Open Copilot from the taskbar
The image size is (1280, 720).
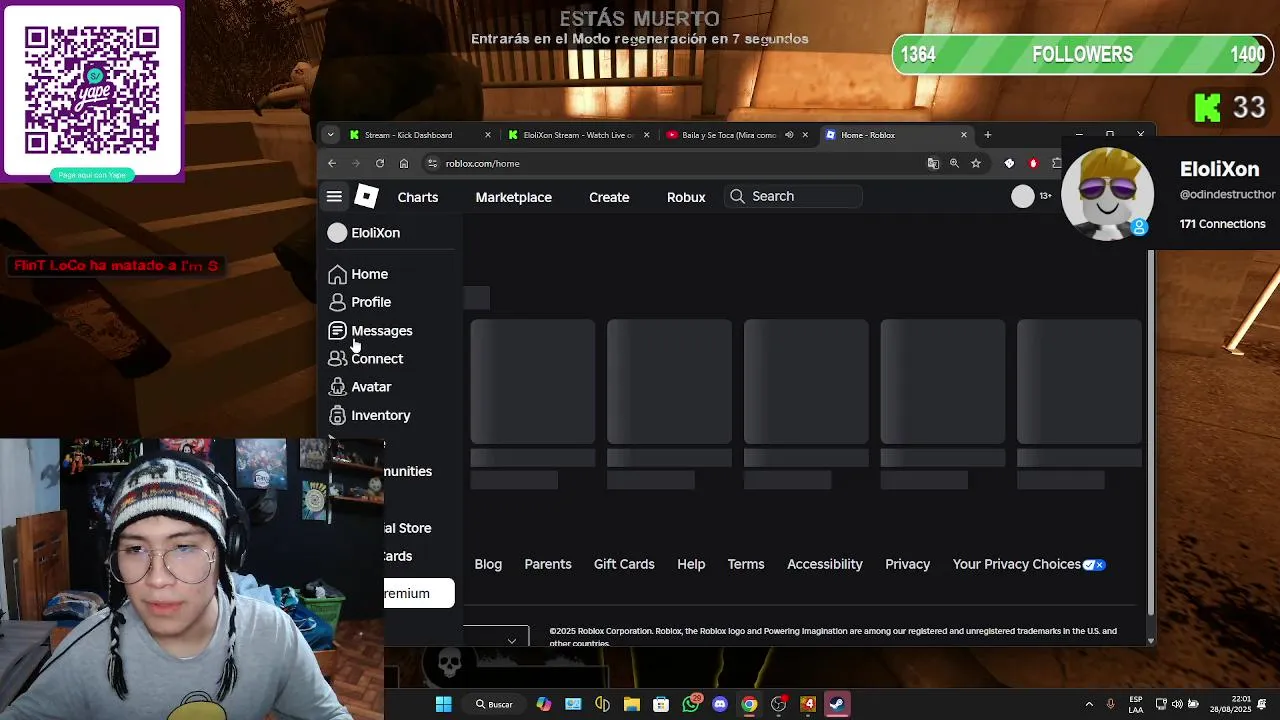[543, 704]
